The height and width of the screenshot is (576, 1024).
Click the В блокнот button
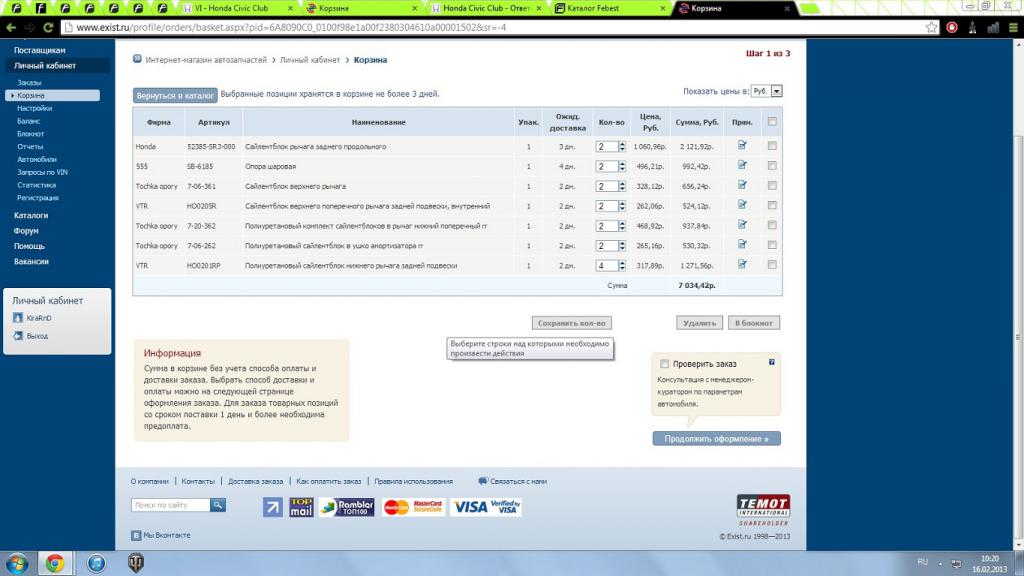(x=754, y=323)
